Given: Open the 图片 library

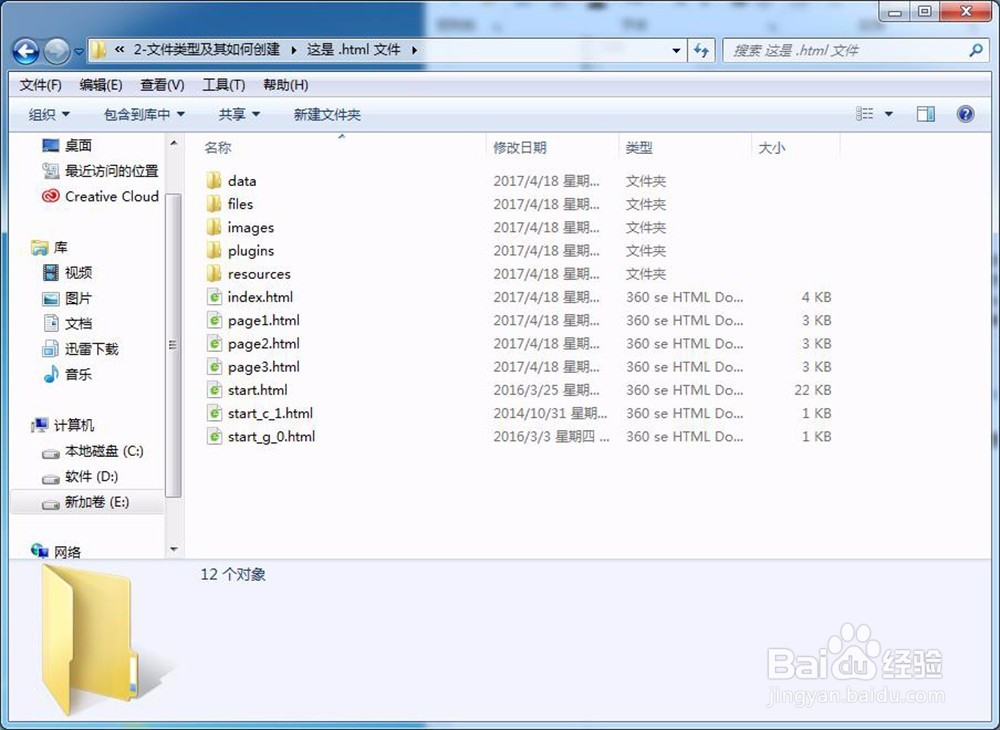Looking at the screenshot, I should [68, 298].
